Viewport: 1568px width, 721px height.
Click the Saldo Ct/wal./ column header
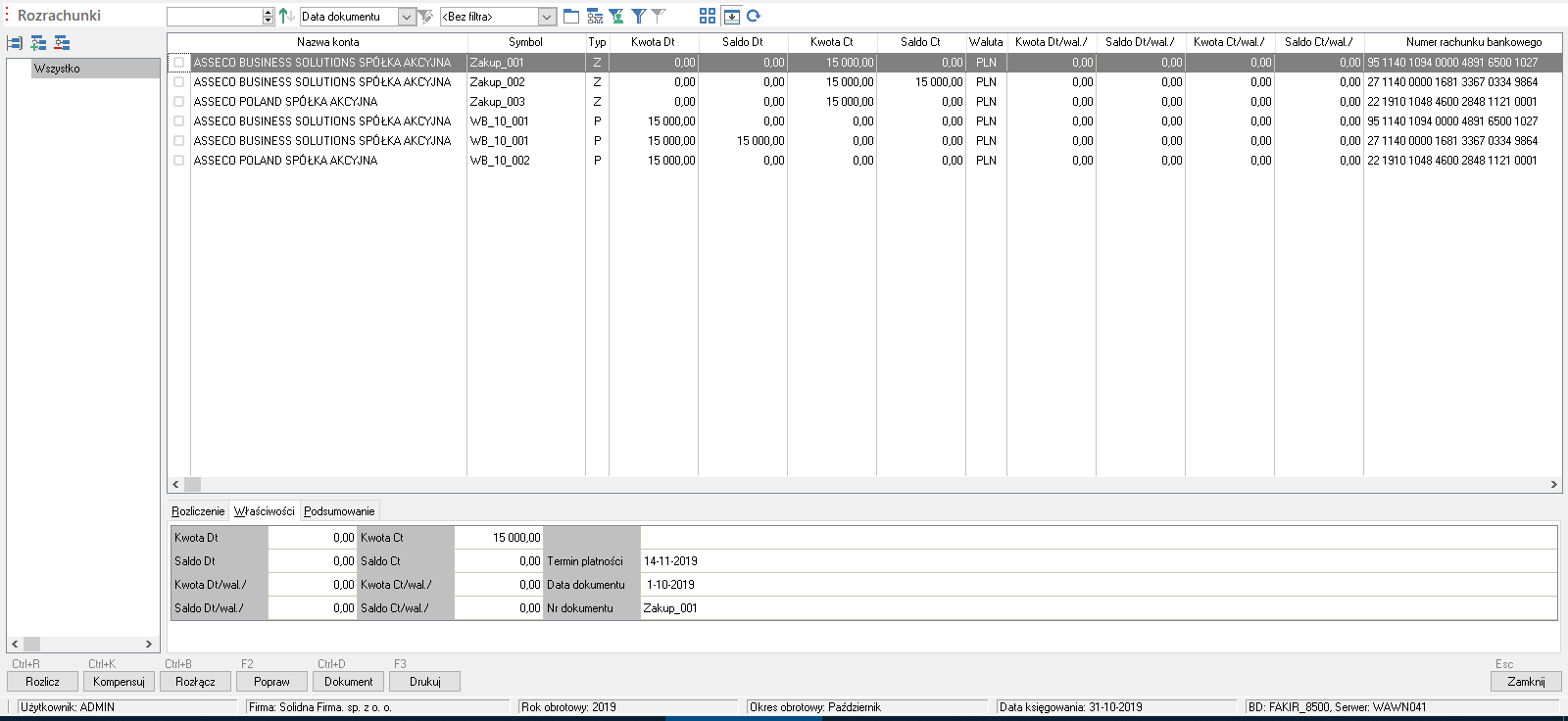(x=1318, y=42)
